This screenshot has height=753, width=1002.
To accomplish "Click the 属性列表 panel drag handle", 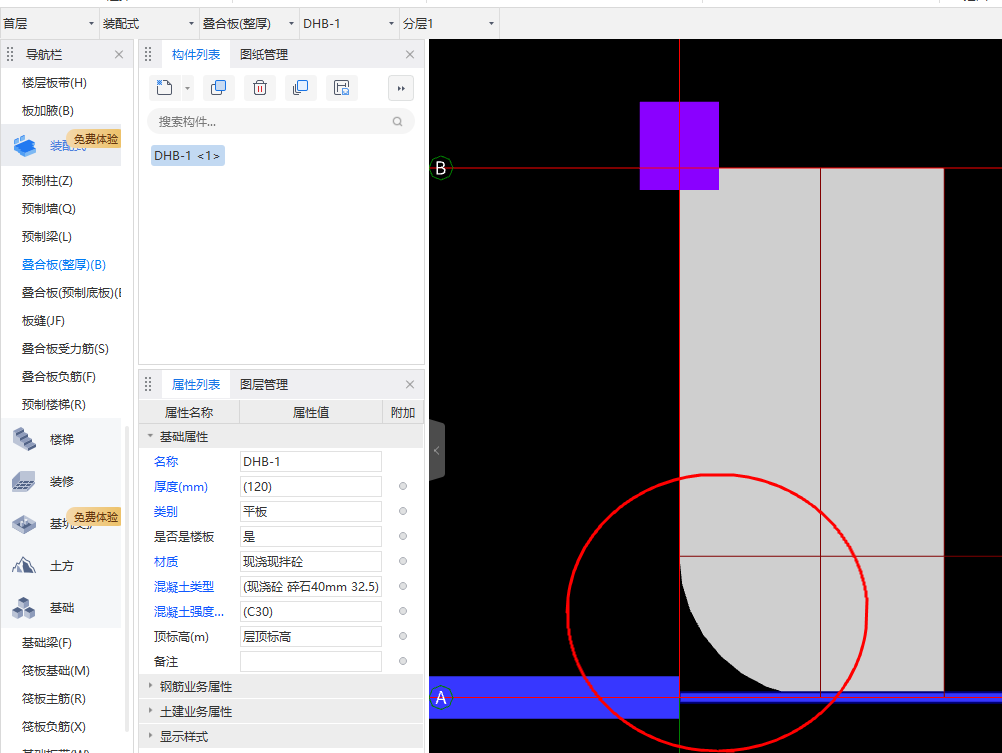I will 148,384.
